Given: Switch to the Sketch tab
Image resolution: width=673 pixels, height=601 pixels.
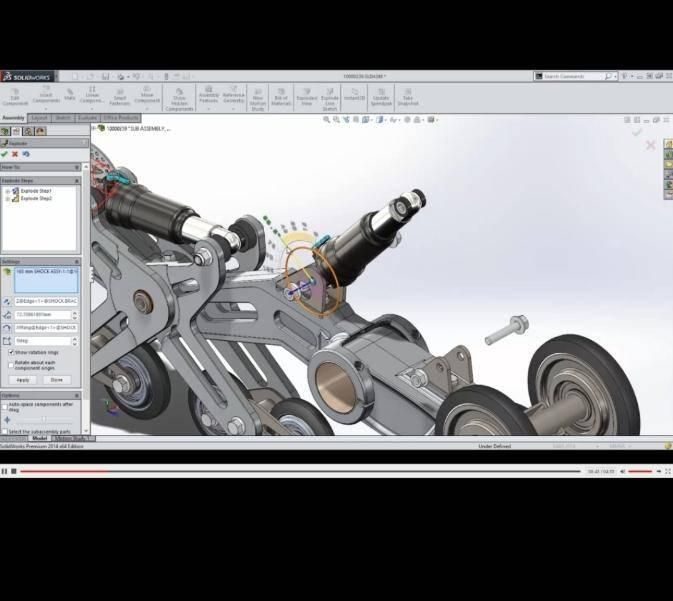Looking at the screenshot, I should [63, 118].
